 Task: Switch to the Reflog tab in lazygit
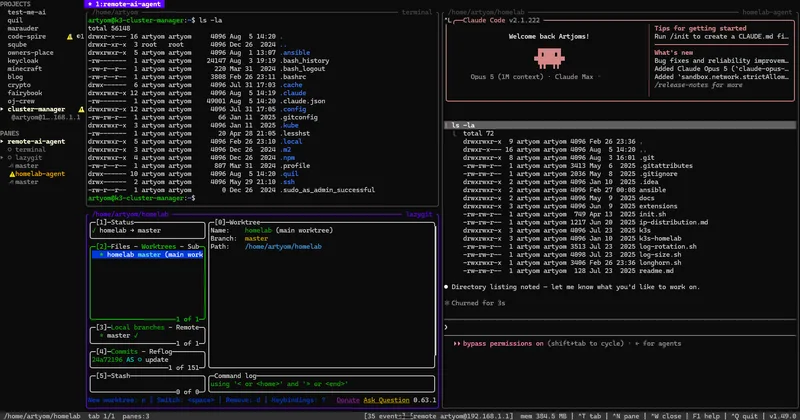[x=161, y=352]
